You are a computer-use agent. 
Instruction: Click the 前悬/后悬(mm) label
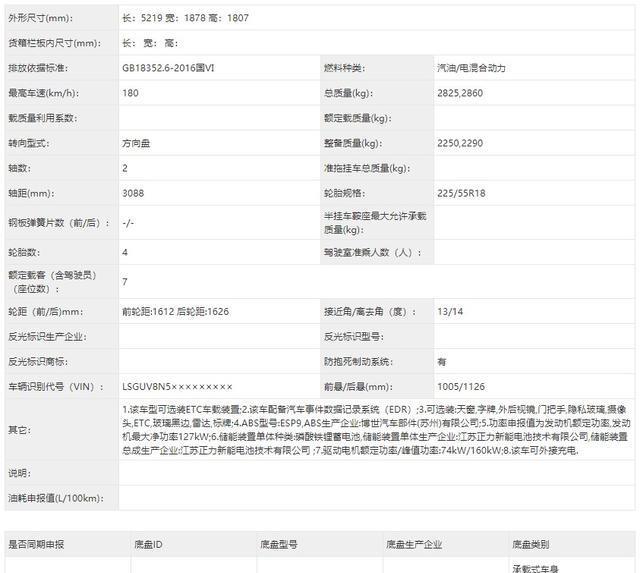tap(358, 386)
